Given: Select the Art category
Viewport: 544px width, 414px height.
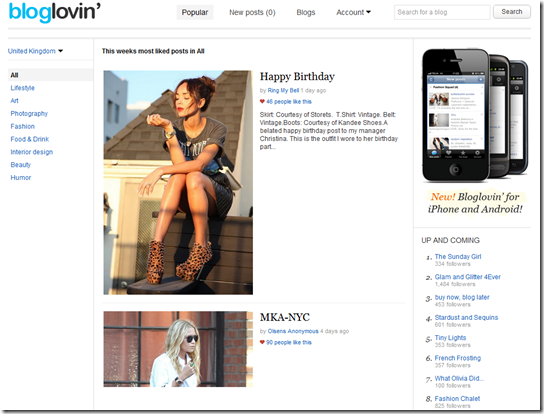Looking at the screenshot, I should [14, 101].
